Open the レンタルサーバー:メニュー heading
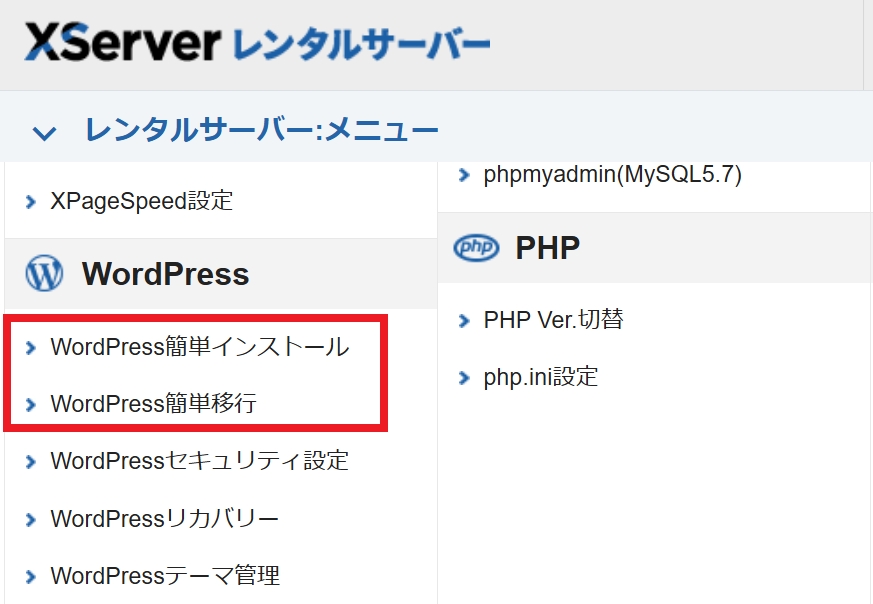This screenshot has width=873, height=604. coord(261,130)
